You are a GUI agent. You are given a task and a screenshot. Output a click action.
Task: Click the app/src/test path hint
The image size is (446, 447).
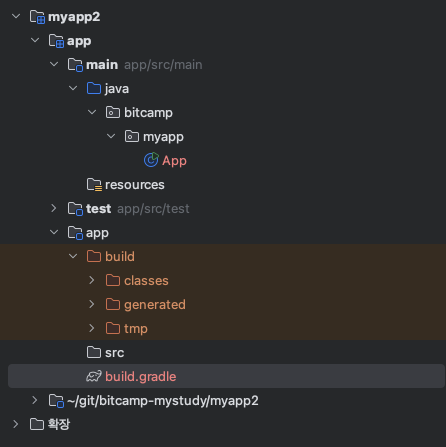coord(153,209)
